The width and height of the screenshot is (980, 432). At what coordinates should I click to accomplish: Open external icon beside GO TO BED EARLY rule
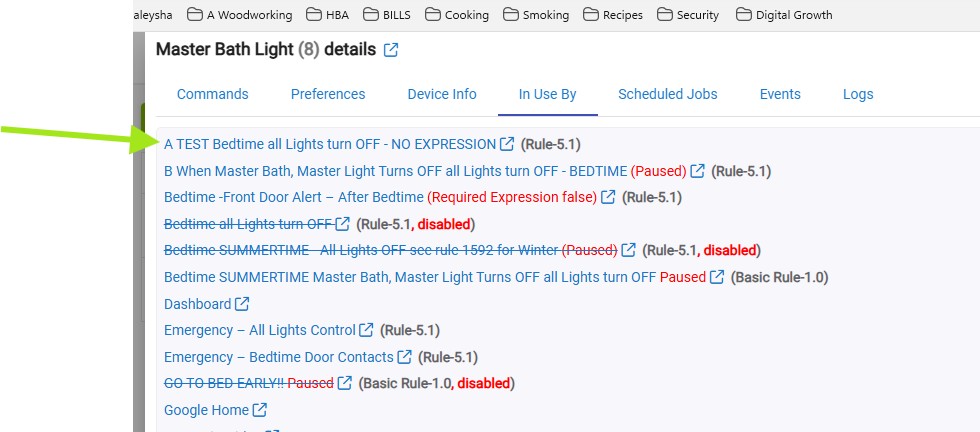(x=344, y=383)
